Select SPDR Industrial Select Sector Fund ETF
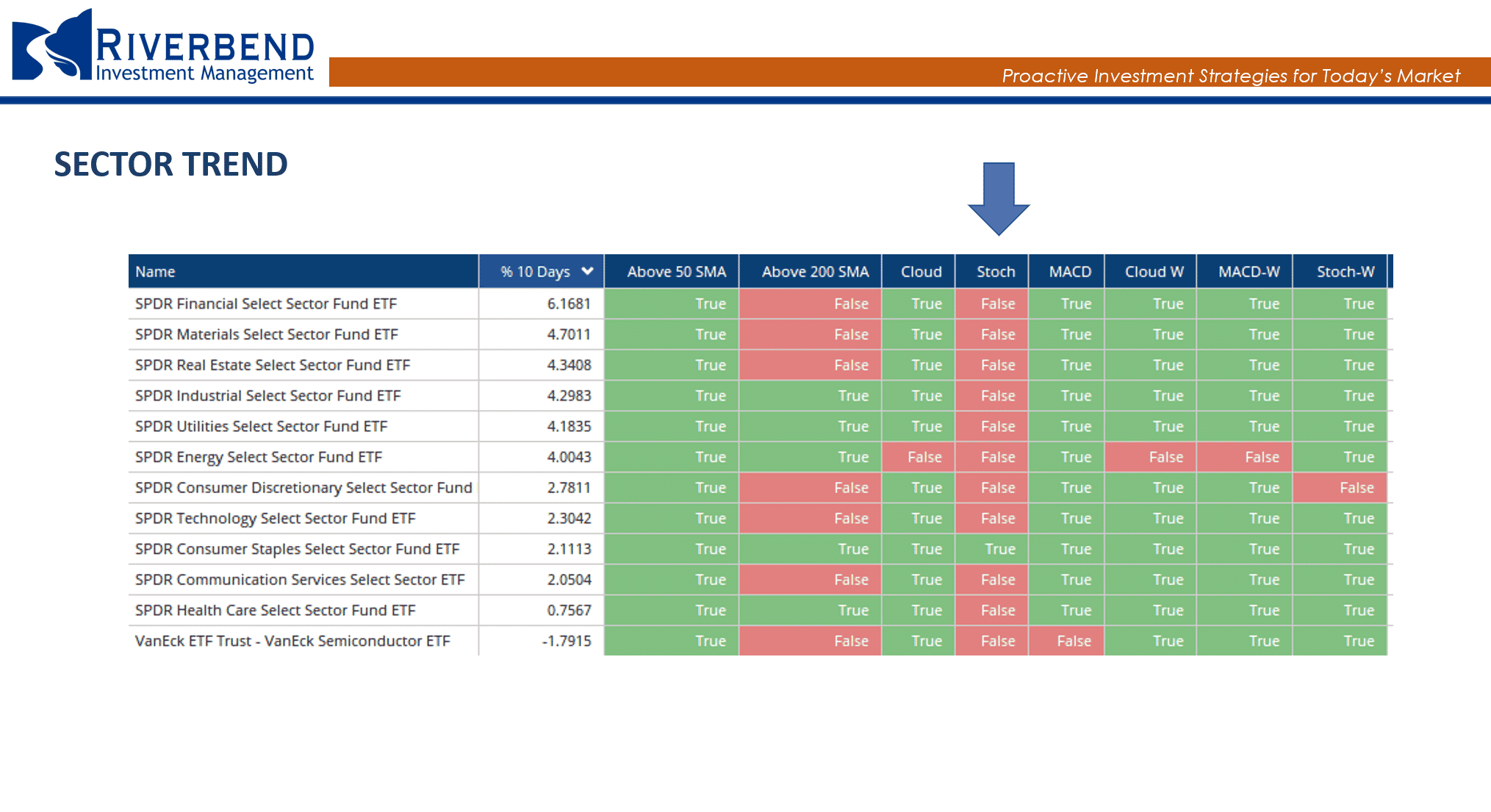The image size is (1491, 812). [268, 395]
